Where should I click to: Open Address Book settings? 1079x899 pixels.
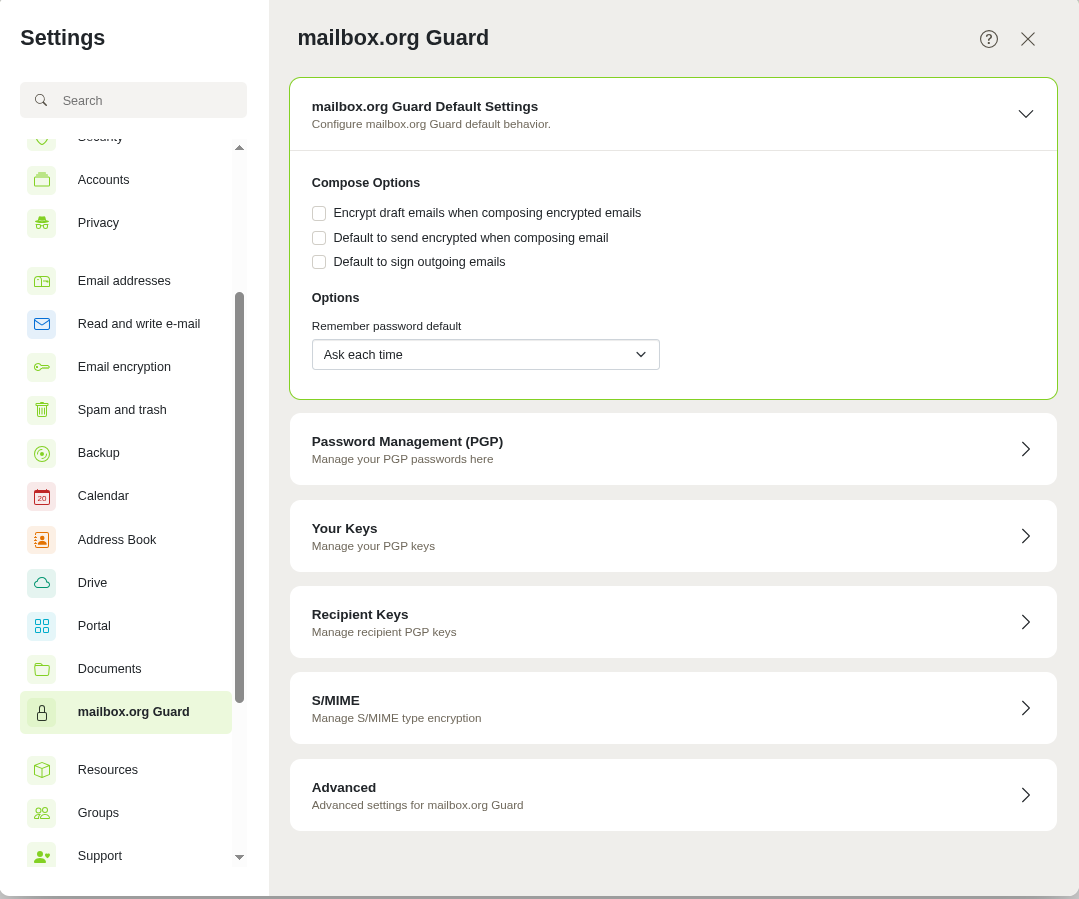(x=126, y=540)
